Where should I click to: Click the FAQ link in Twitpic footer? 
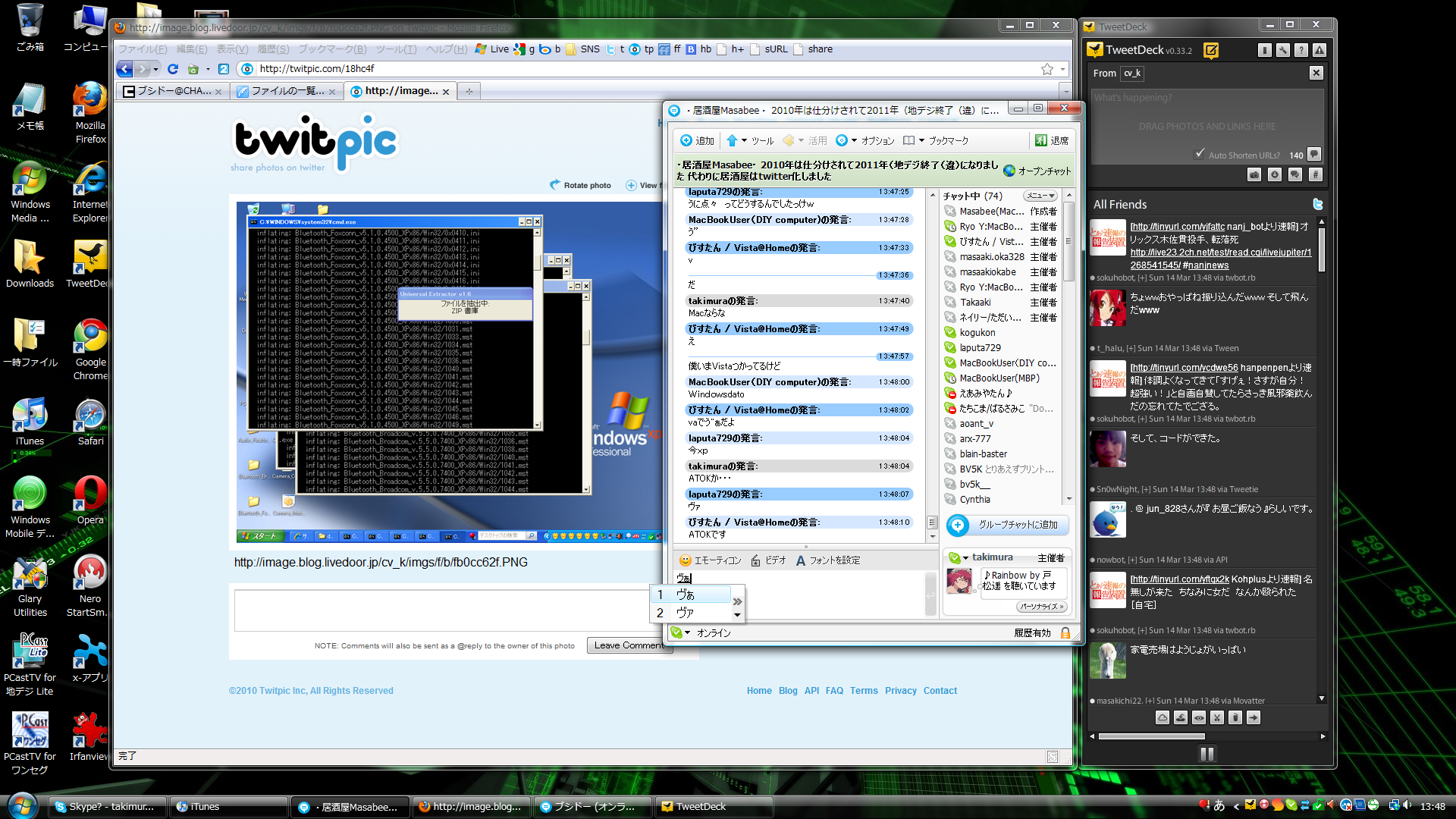(x=834, y=691)
